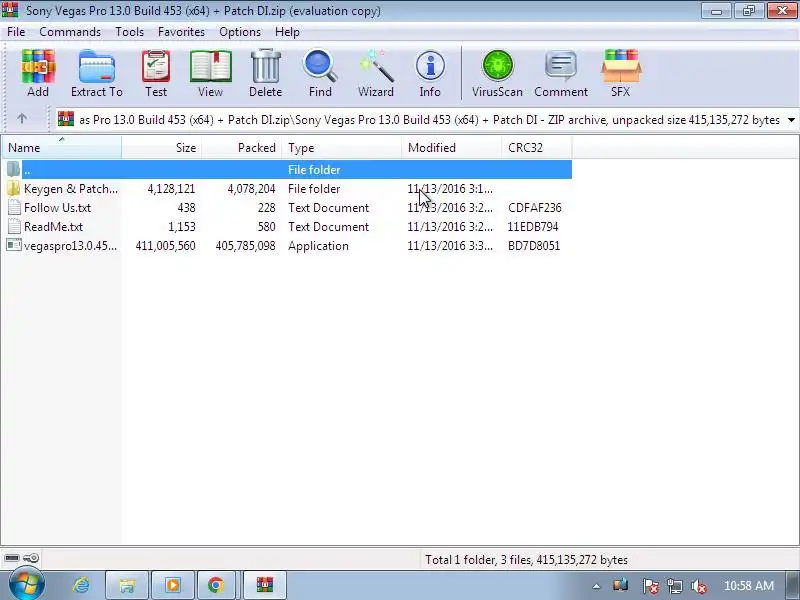Select the vegaspro13.0.45... file name

pos(70,245)
